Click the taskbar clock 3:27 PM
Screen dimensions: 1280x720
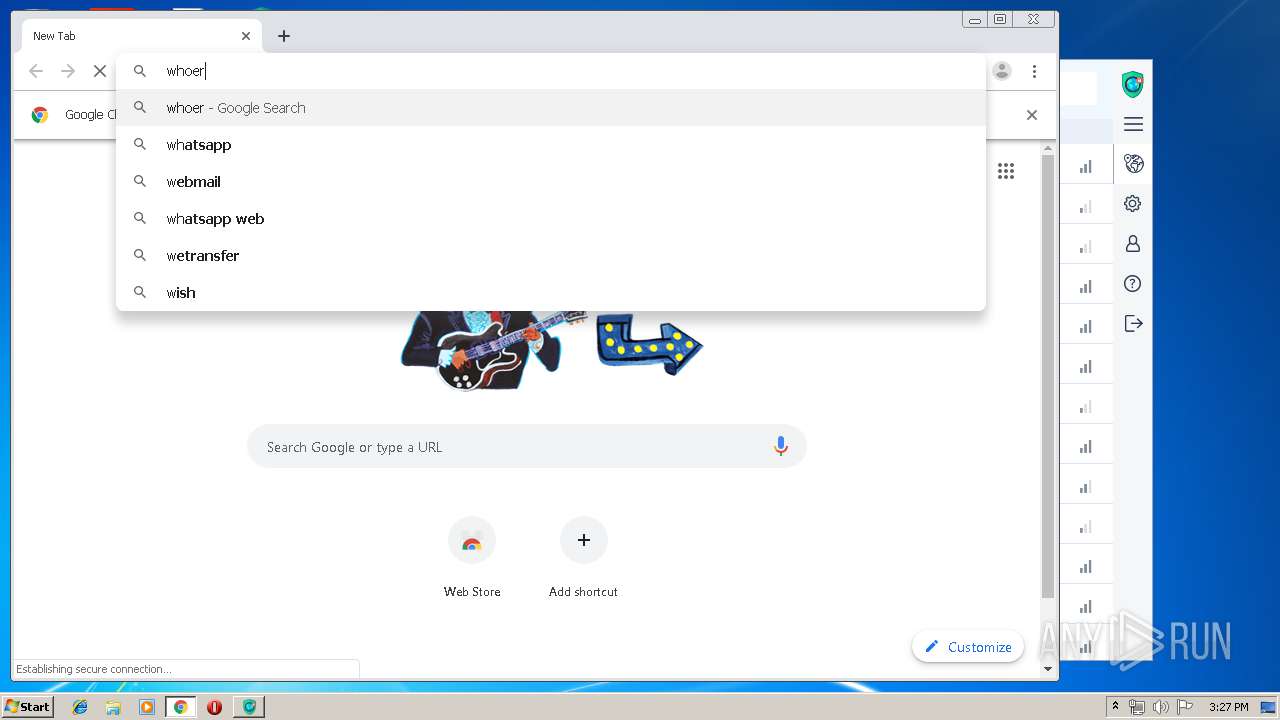pyautogui.click(x=1228, y=707)
